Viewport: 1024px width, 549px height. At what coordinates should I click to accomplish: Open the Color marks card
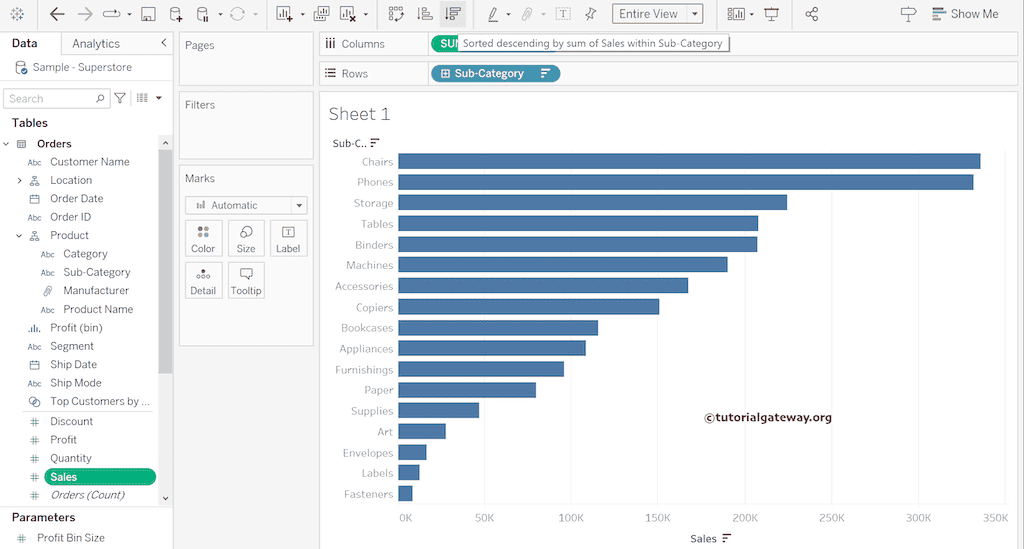click(x=203, y=238)
